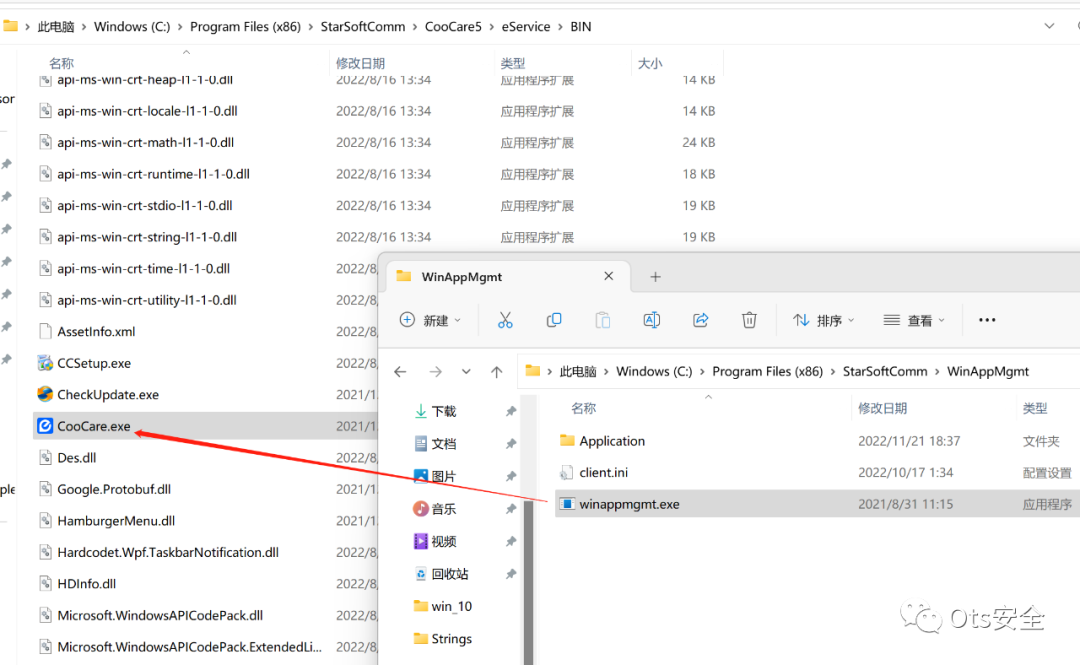Viewport: 1080px width, 665px height.
Task: Open 图片 Pictures in navigation pane
Action: pyautogui.click(x=444, y=476)
